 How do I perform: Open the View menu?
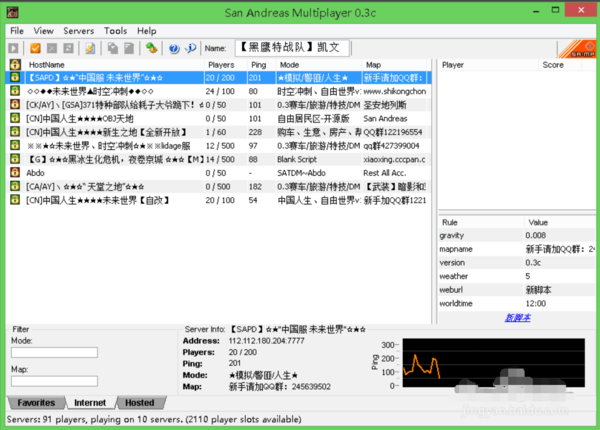click(43, 31)
